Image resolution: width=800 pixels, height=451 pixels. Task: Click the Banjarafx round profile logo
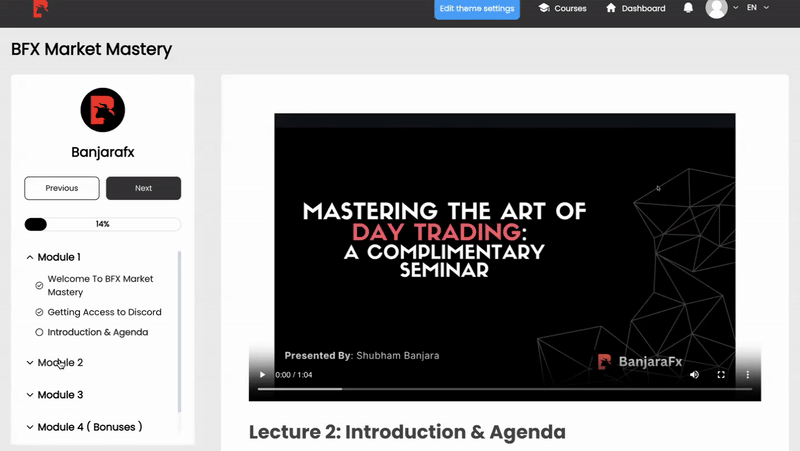tap(103, 110)
